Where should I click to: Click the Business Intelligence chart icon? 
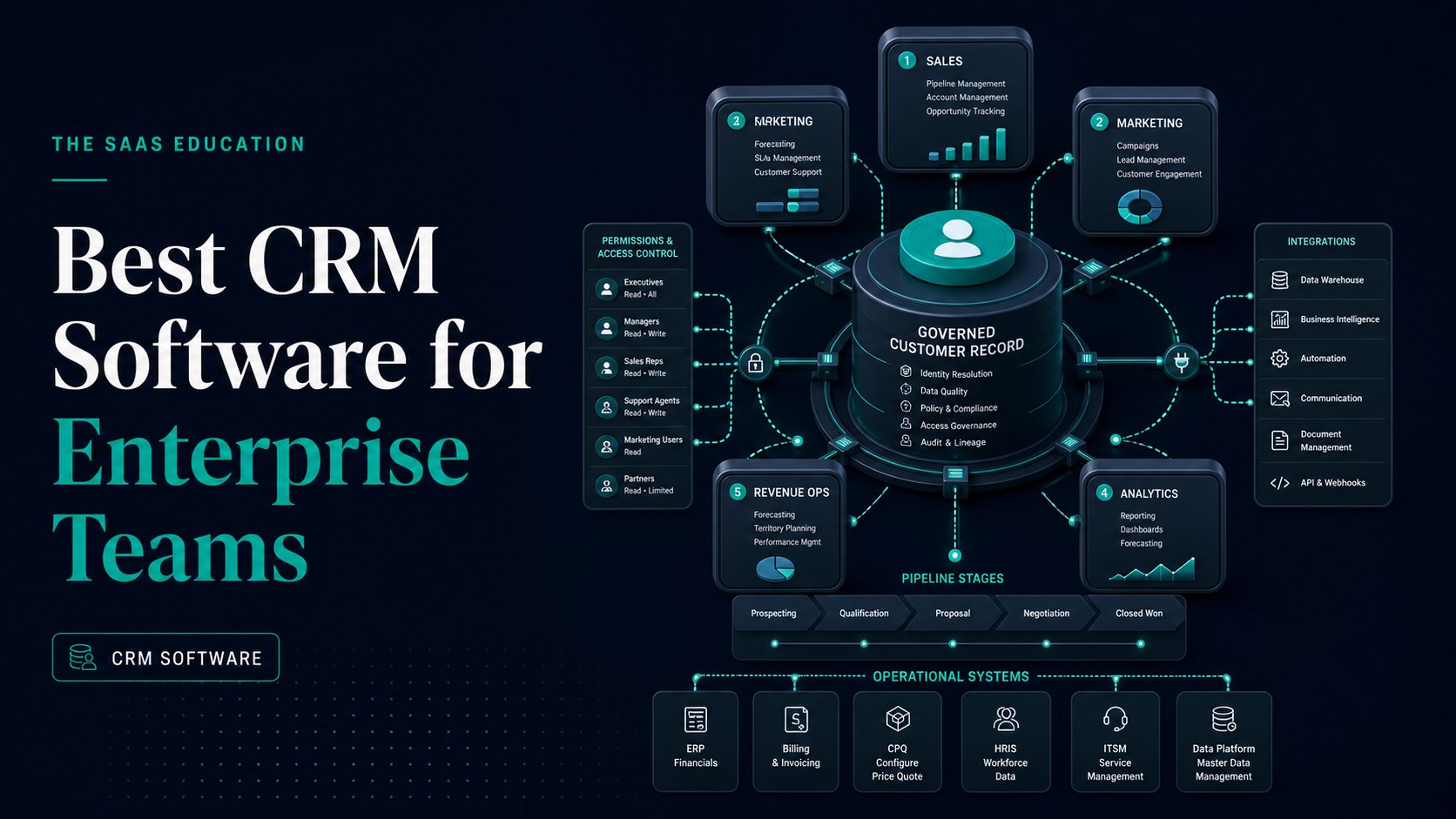[x=1279, y=319]
